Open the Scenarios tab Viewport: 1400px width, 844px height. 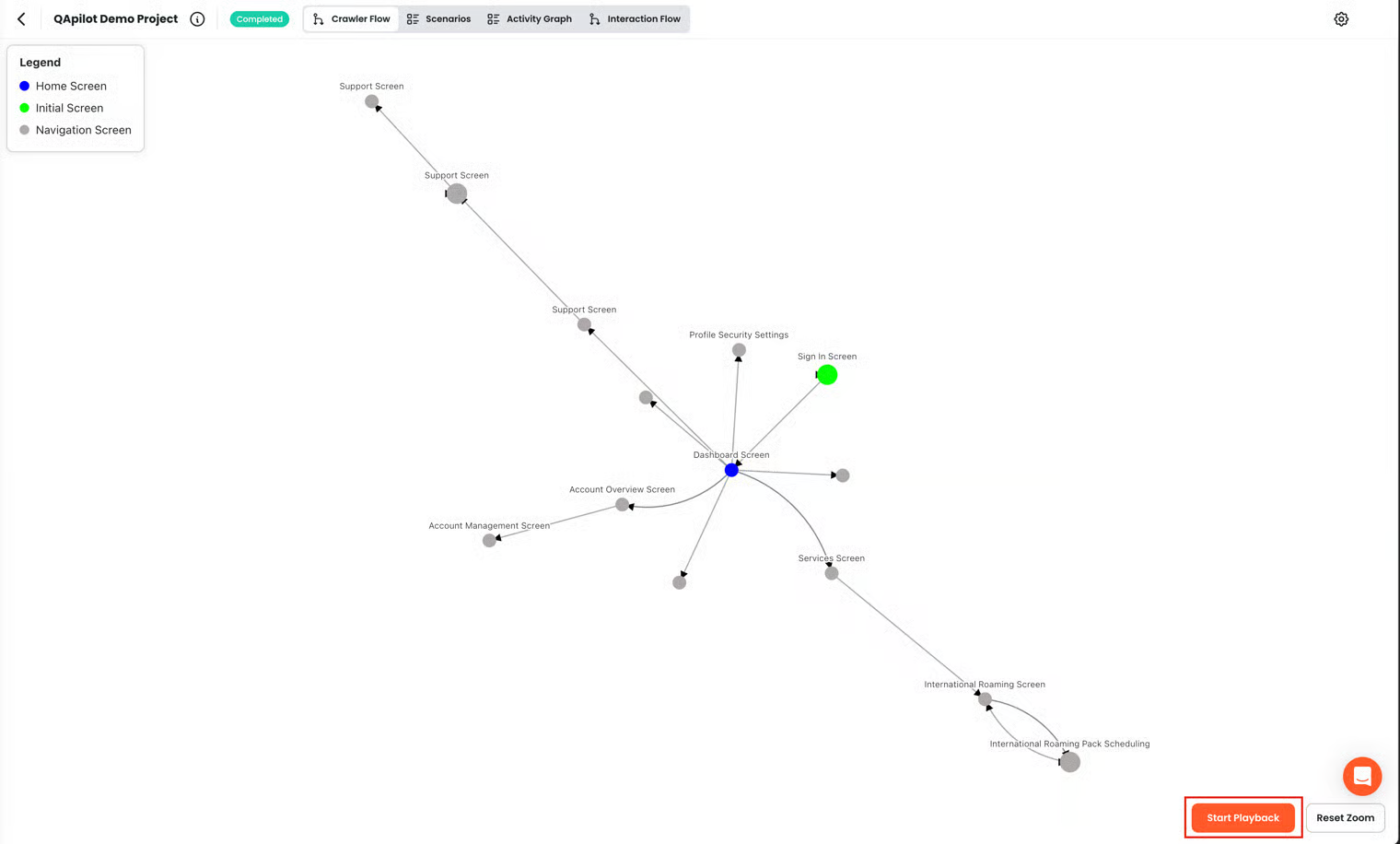pyautogui.click(x=439, y=18)
